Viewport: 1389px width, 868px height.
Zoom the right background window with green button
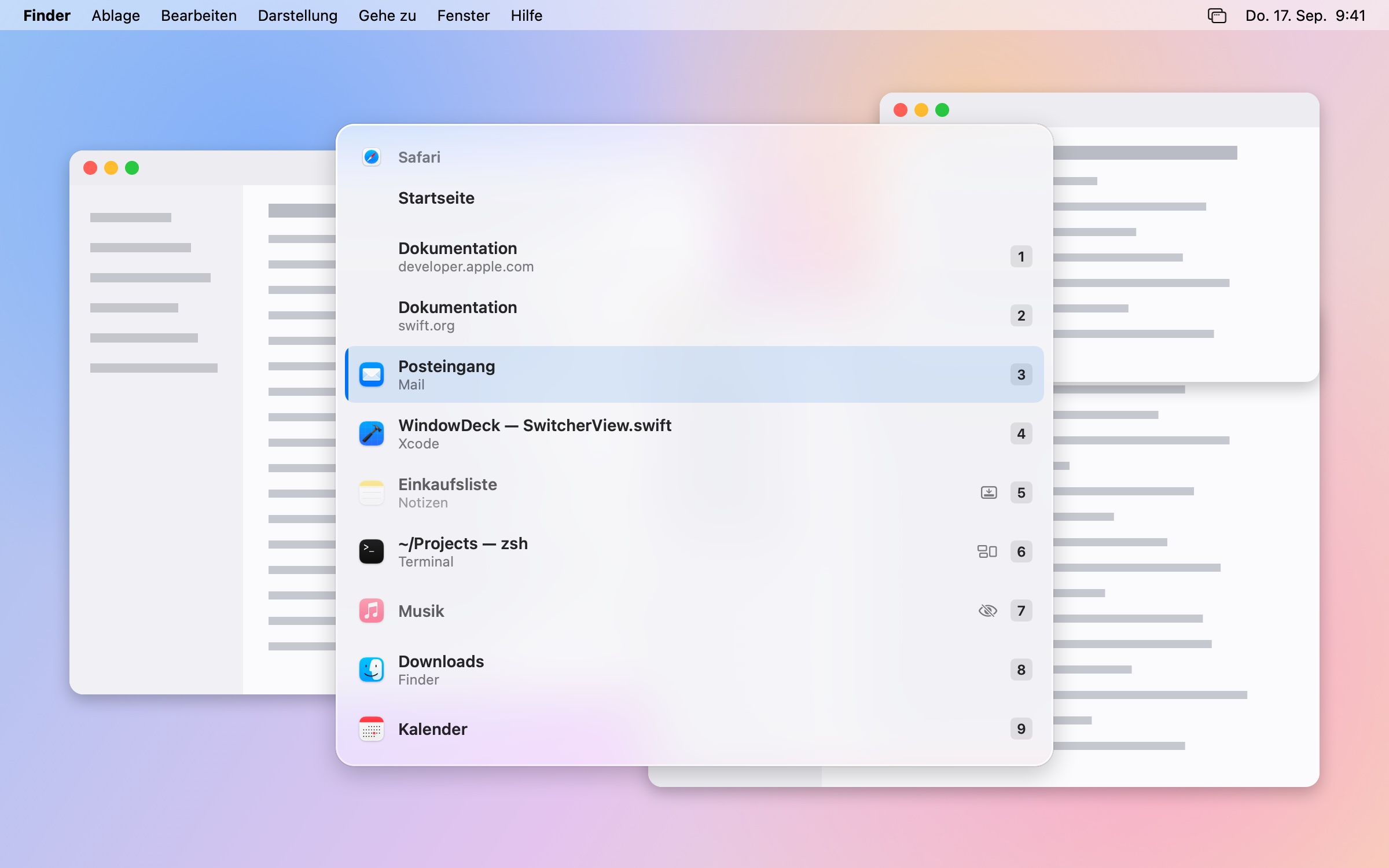click(x=942, y=110)
